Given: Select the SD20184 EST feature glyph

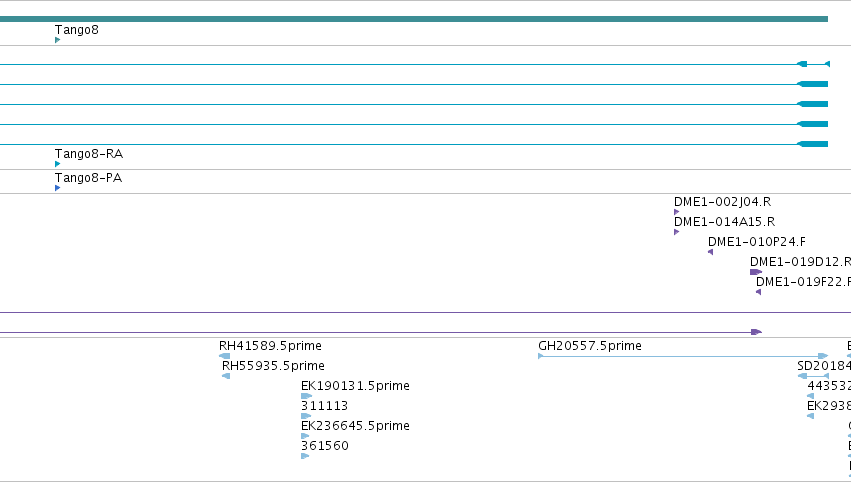Looking at the screenshot, I should click(x=813, y=376).
